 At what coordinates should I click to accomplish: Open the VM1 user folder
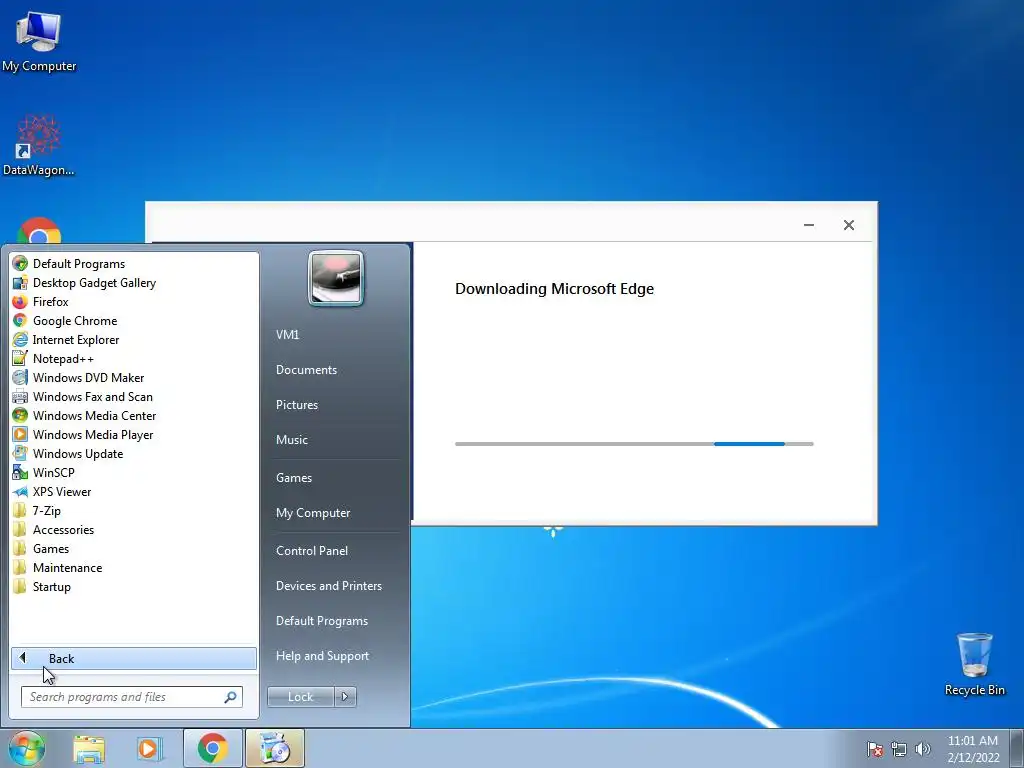(x=287, y=334)
